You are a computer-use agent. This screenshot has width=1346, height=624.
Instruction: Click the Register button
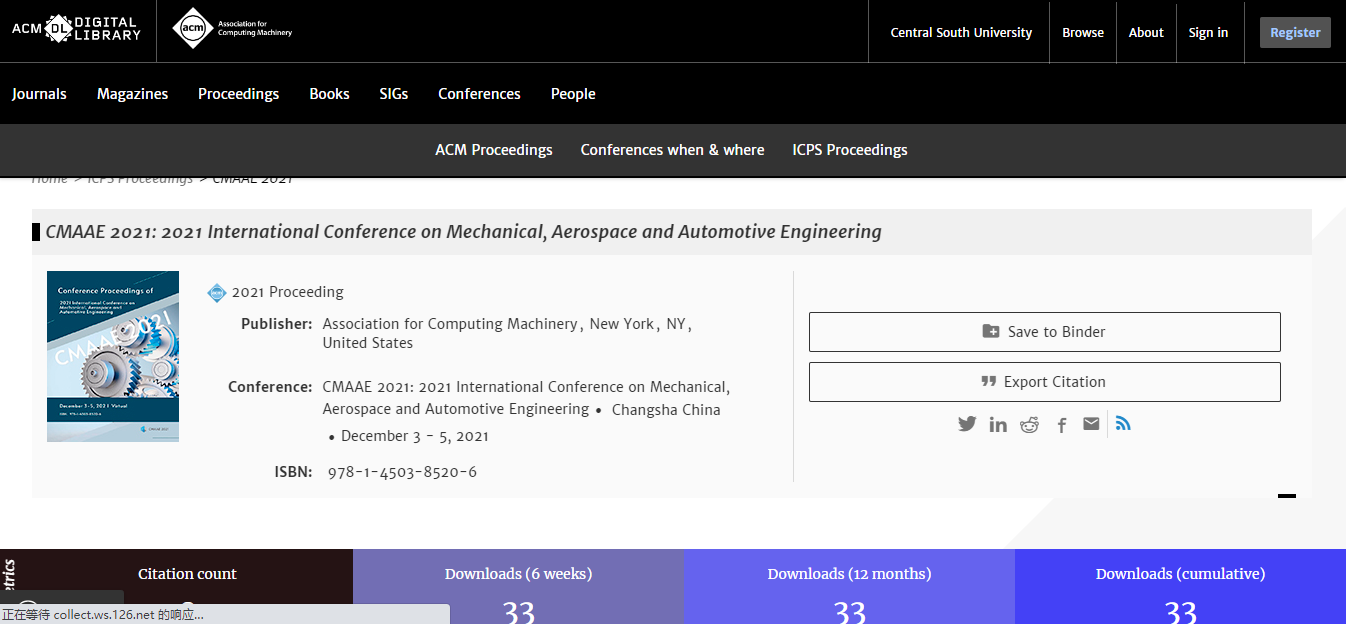click(x=1295, y=32)
